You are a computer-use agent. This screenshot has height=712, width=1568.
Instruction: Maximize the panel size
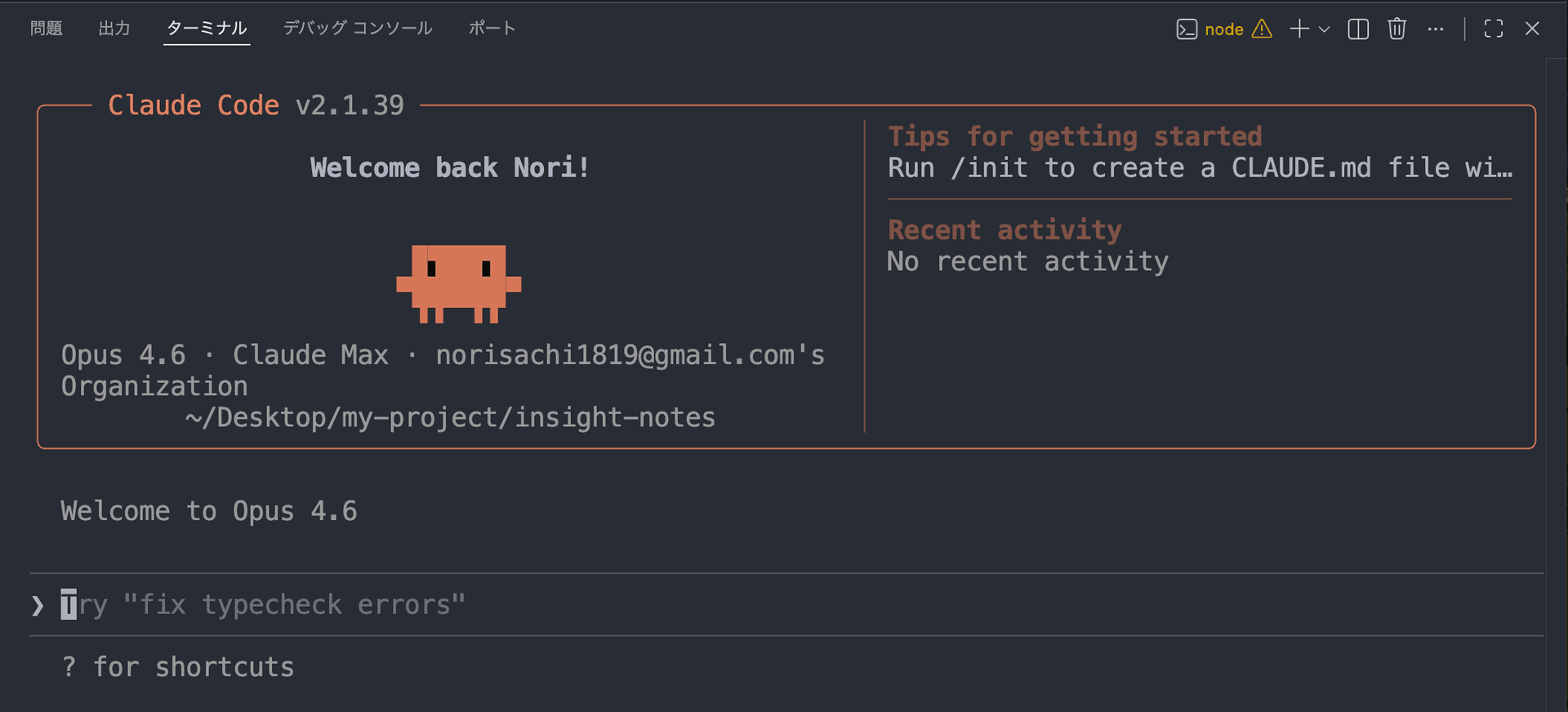pos(1494,29)
